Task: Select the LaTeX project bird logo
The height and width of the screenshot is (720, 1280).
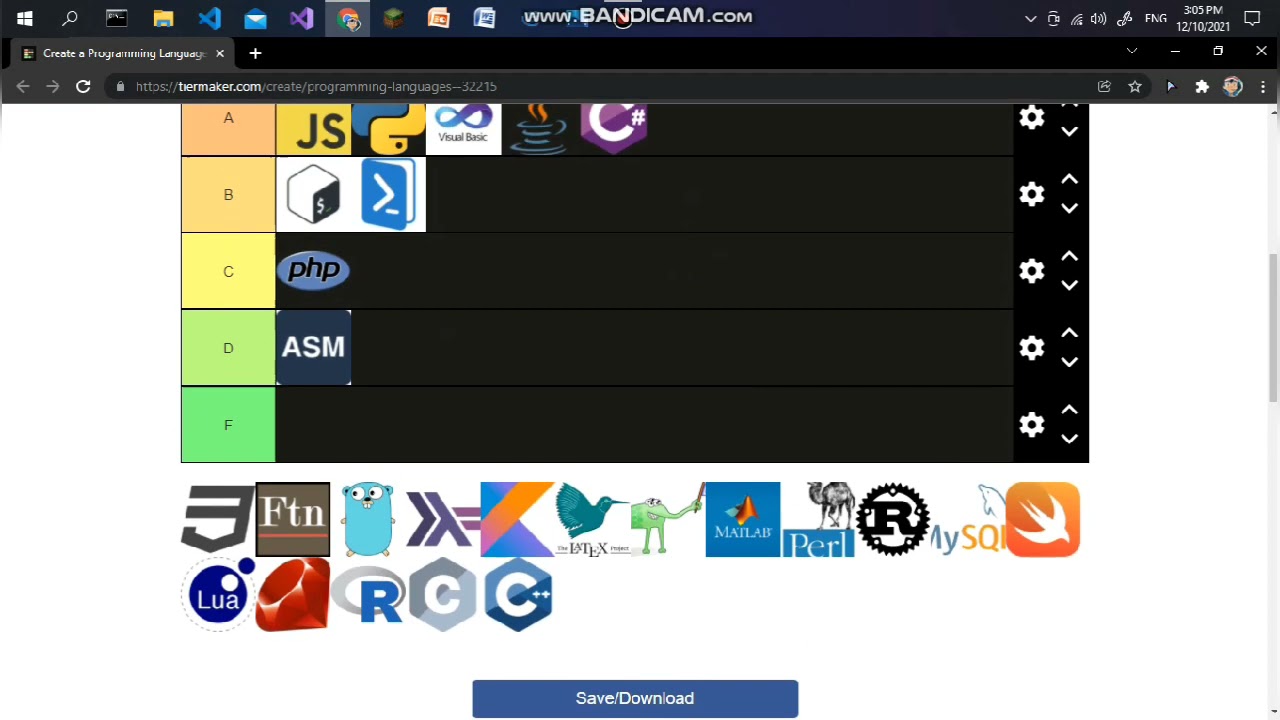Action: point(593,519)
